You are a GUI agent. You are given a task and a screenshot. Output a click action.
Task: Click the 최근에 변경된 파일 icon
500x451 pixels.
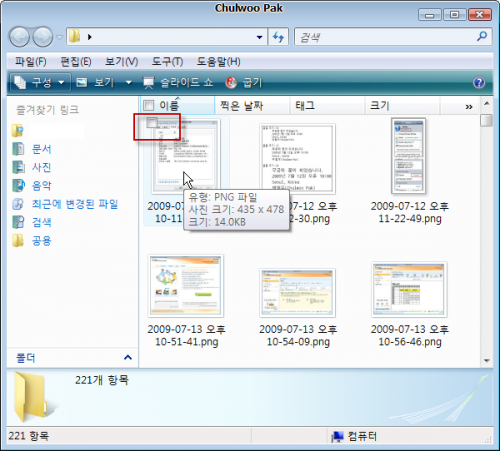pyautogui.click(x=18, y=204)
